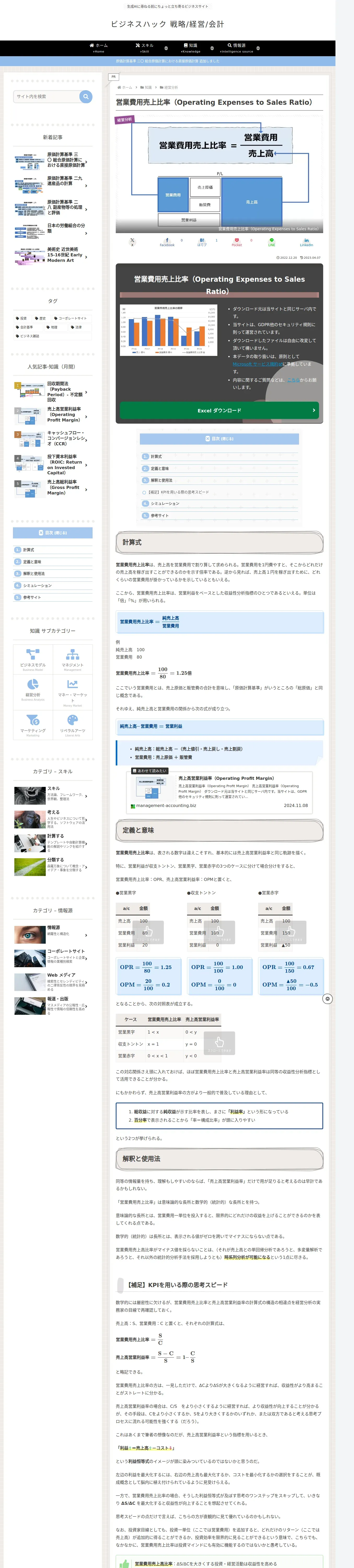Open the スキル category card
The image size is (354, 1568).
[x=50, y=795]
